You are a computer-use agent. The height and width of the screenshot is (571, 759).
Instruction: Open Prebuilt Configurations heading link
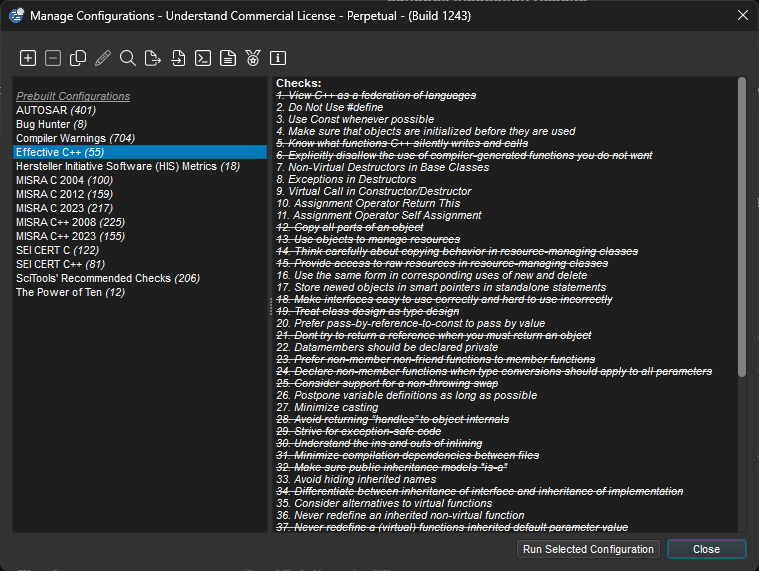(x=73, y=96)
